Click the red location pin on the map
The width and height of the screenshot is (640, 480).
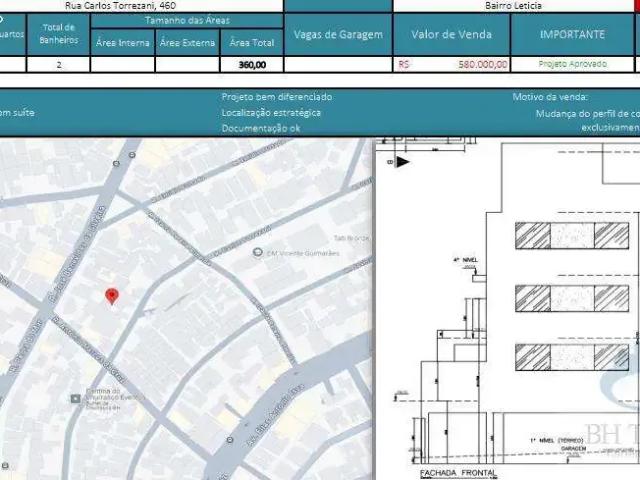pyautogui.click(x=112, y=296)
